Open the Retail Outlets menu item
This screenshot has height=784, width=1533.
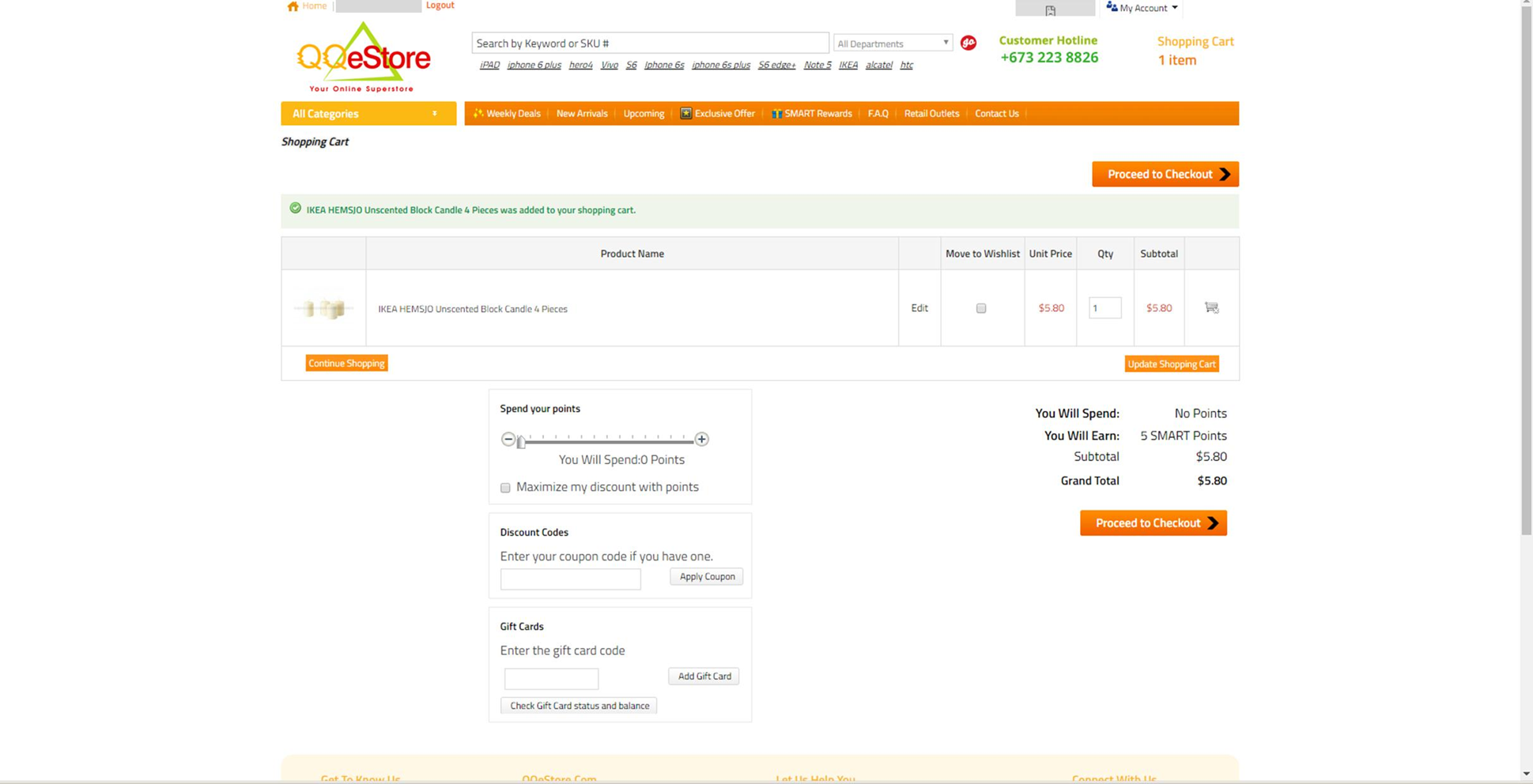pyautogui.click(x=931, y=113)
